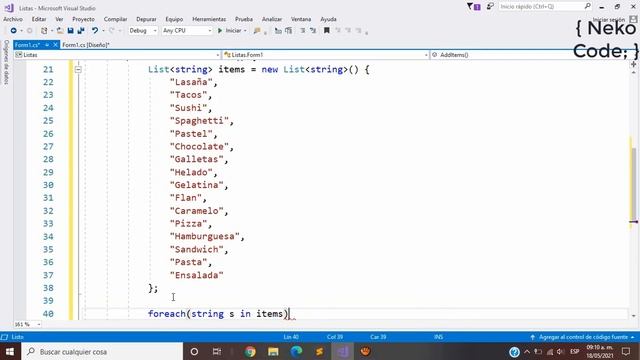Open the notifications flag in the title bar
Viewport: 640px width, 360px height.
473,7
